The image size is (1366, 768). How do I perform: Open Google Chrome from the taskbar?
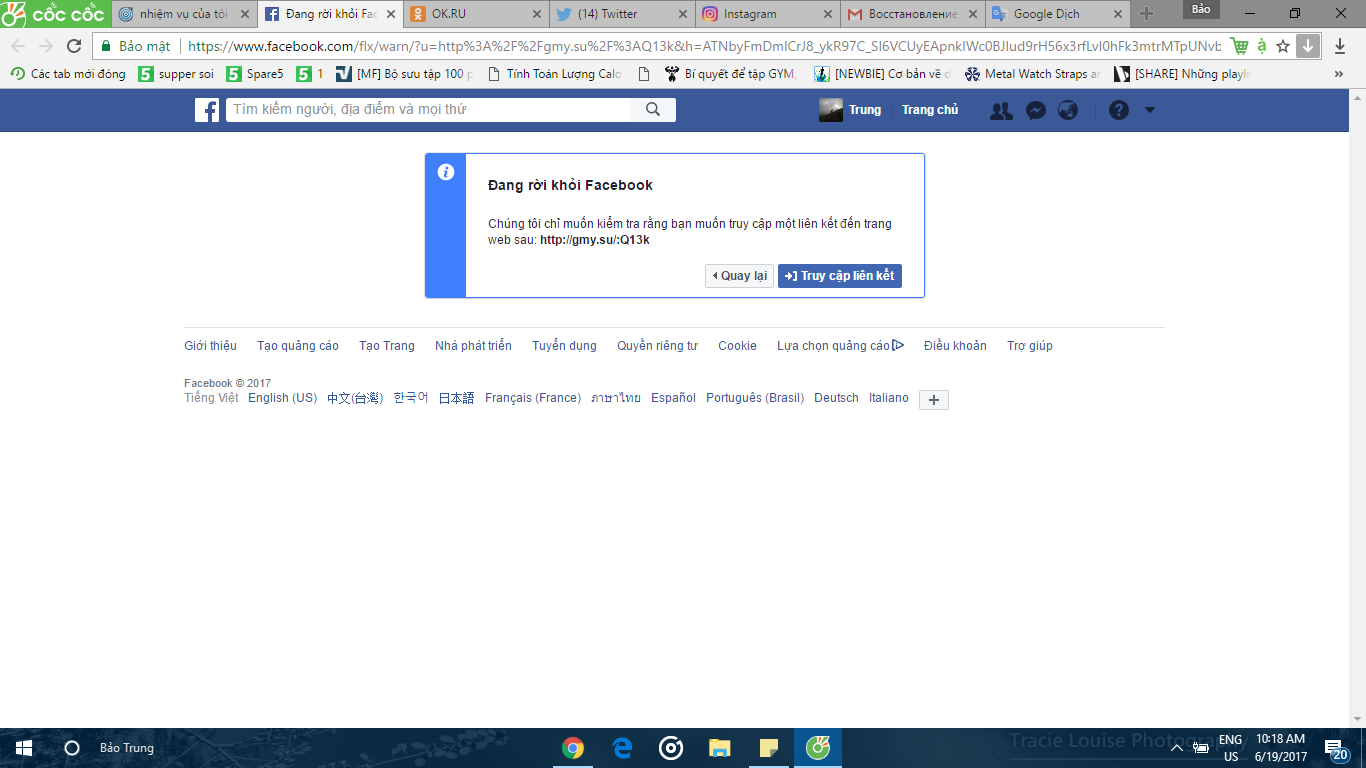tap(573, 748)
